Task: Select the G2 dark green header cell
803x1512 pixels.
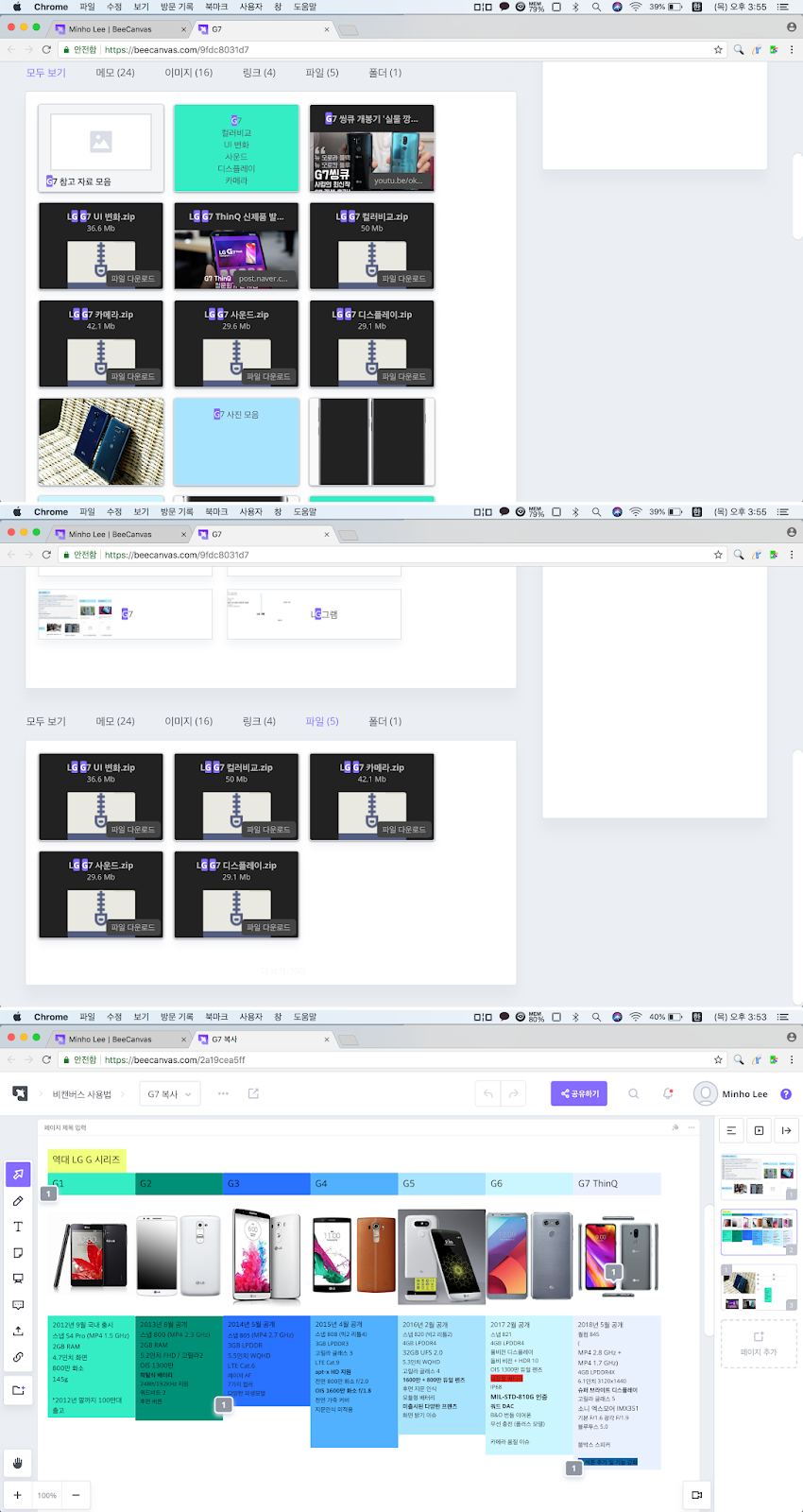Action: tap(179, 1183)
